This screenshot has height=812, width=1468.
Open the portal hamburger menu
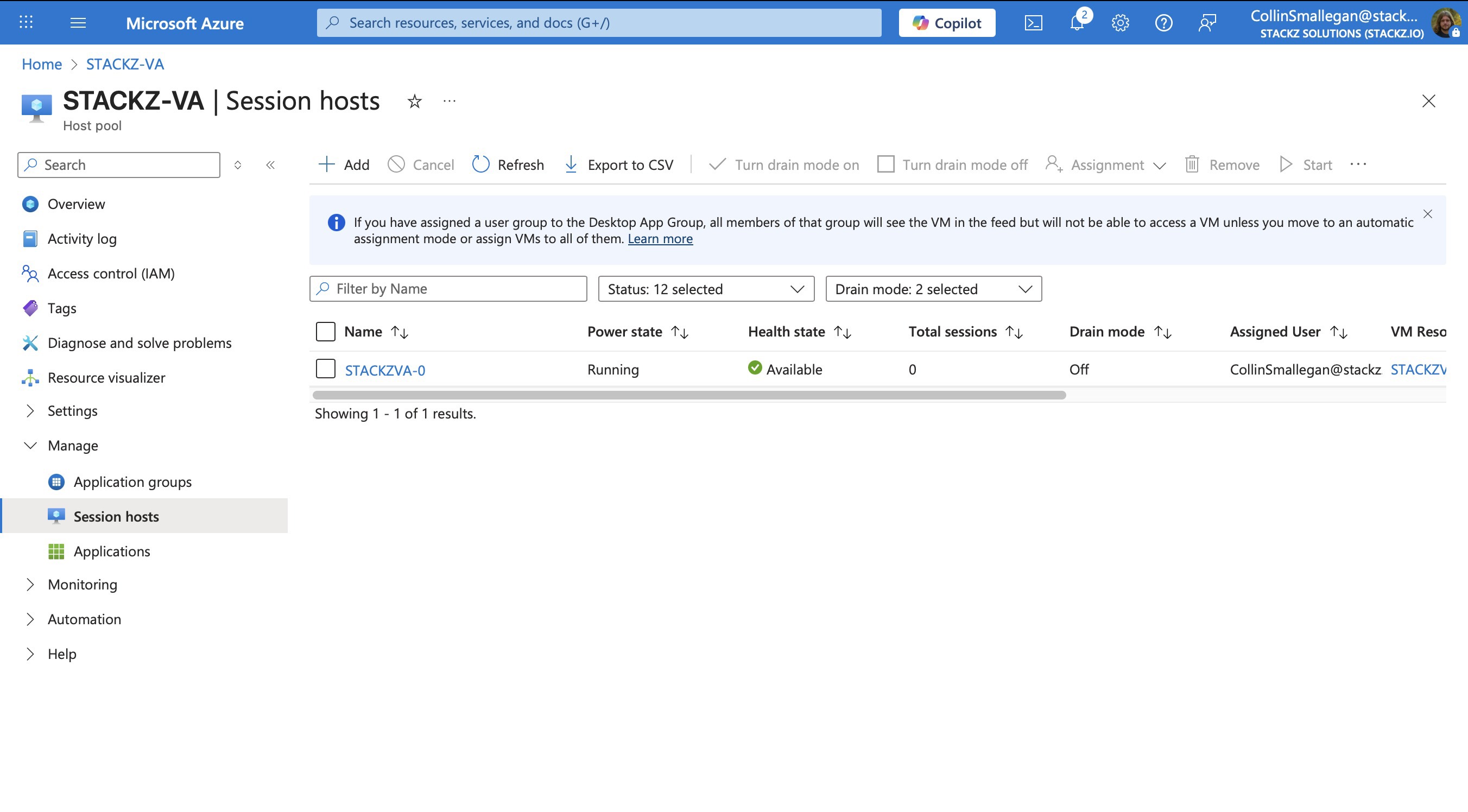pos(78,23)
